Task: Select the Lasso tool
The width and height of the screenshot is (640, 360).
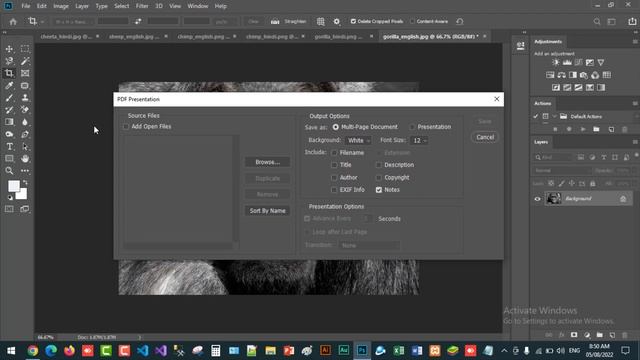Action: [x=9, y=61]
